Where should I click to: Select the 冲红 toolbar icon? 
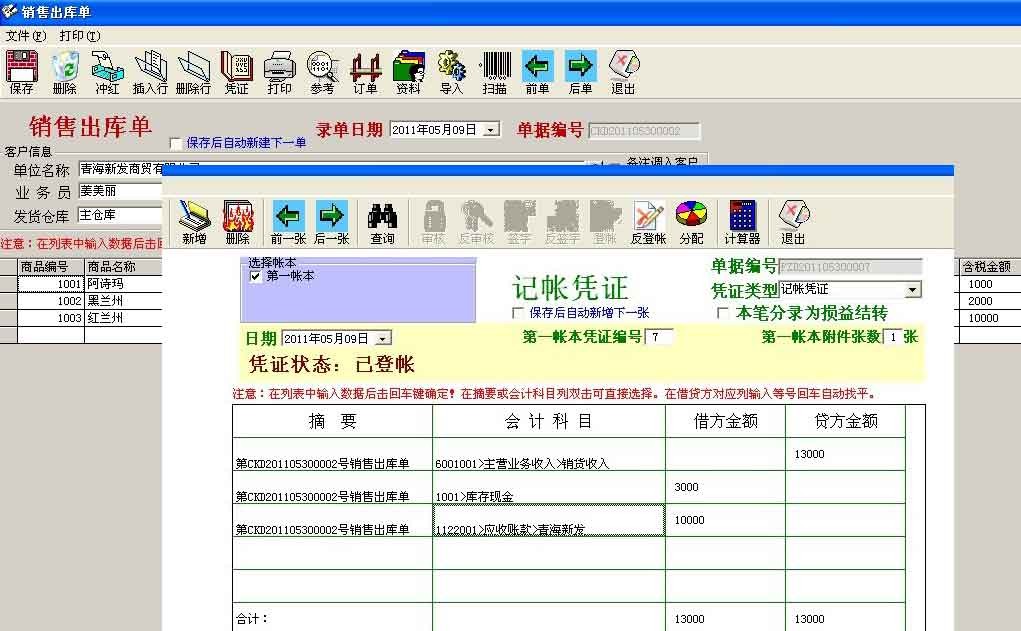(x=106, y=68)
